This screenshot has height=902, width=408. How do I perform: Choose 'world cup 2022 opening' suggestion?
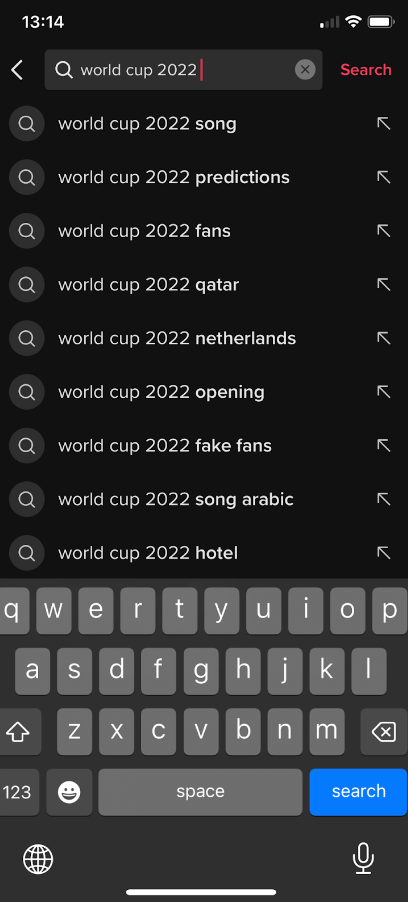coord(204,392)
